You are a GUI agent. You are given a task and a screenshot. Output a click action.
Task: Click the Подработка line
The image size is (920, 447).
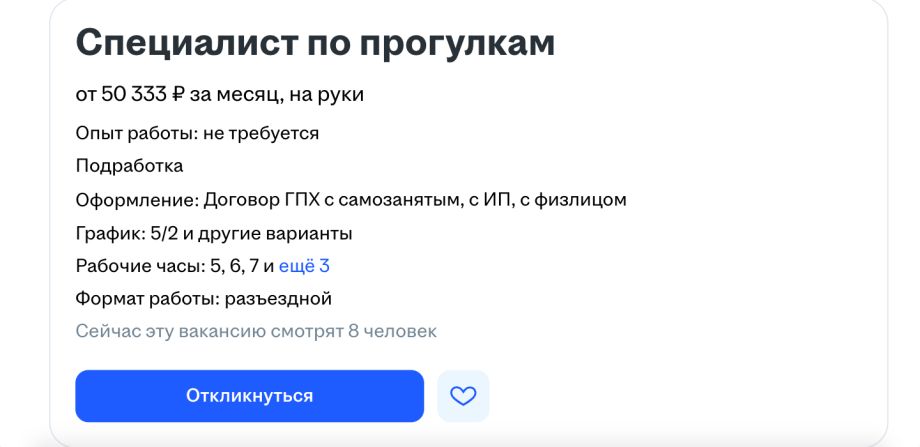pos(129,166)
